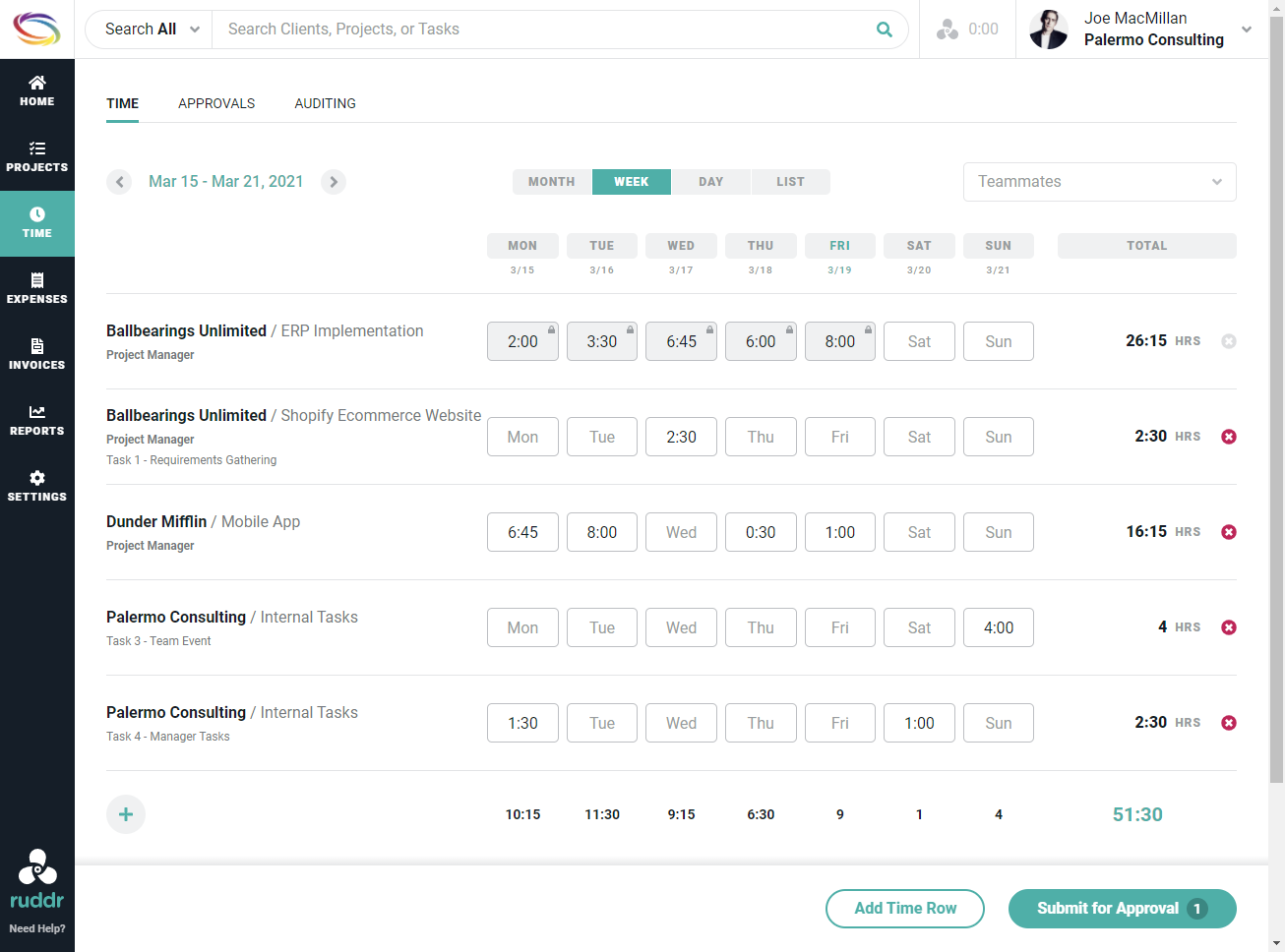Switch to the Approvals tab
This screenshot has height=952, width=1285.
click(216, 103)
